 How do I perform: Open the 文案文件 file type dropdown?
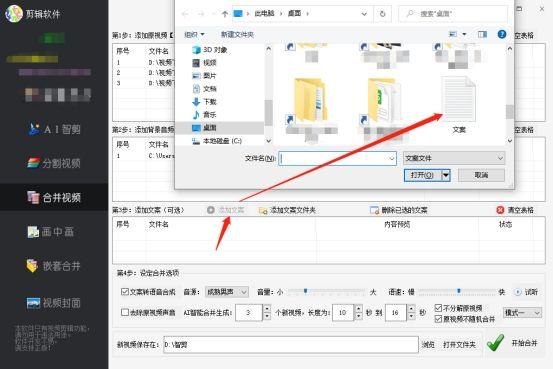(x=454, y=158)
